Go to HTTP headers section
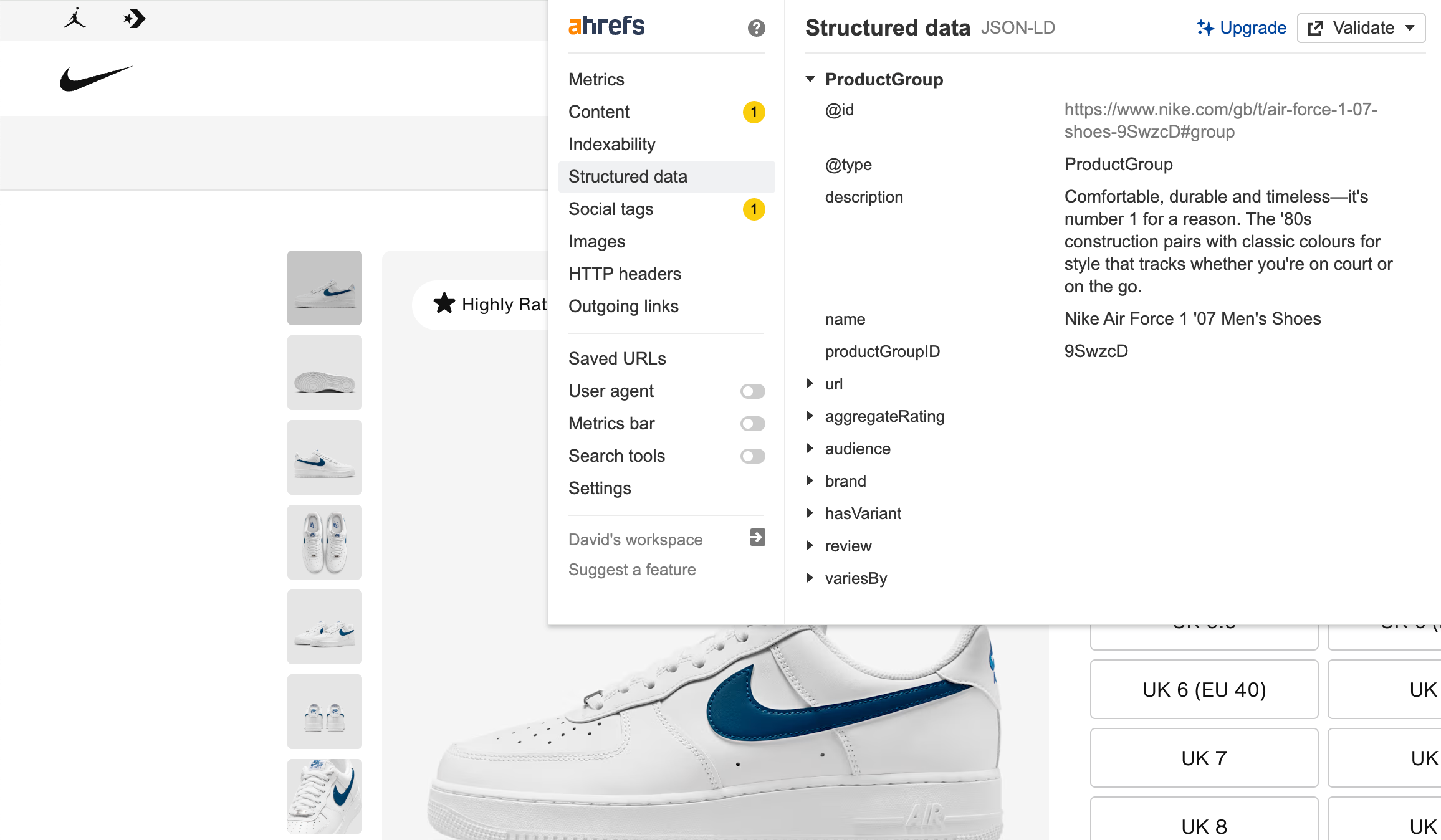Image resolution: width=1441 pixels, height=840 pixels. coord(624,274)
